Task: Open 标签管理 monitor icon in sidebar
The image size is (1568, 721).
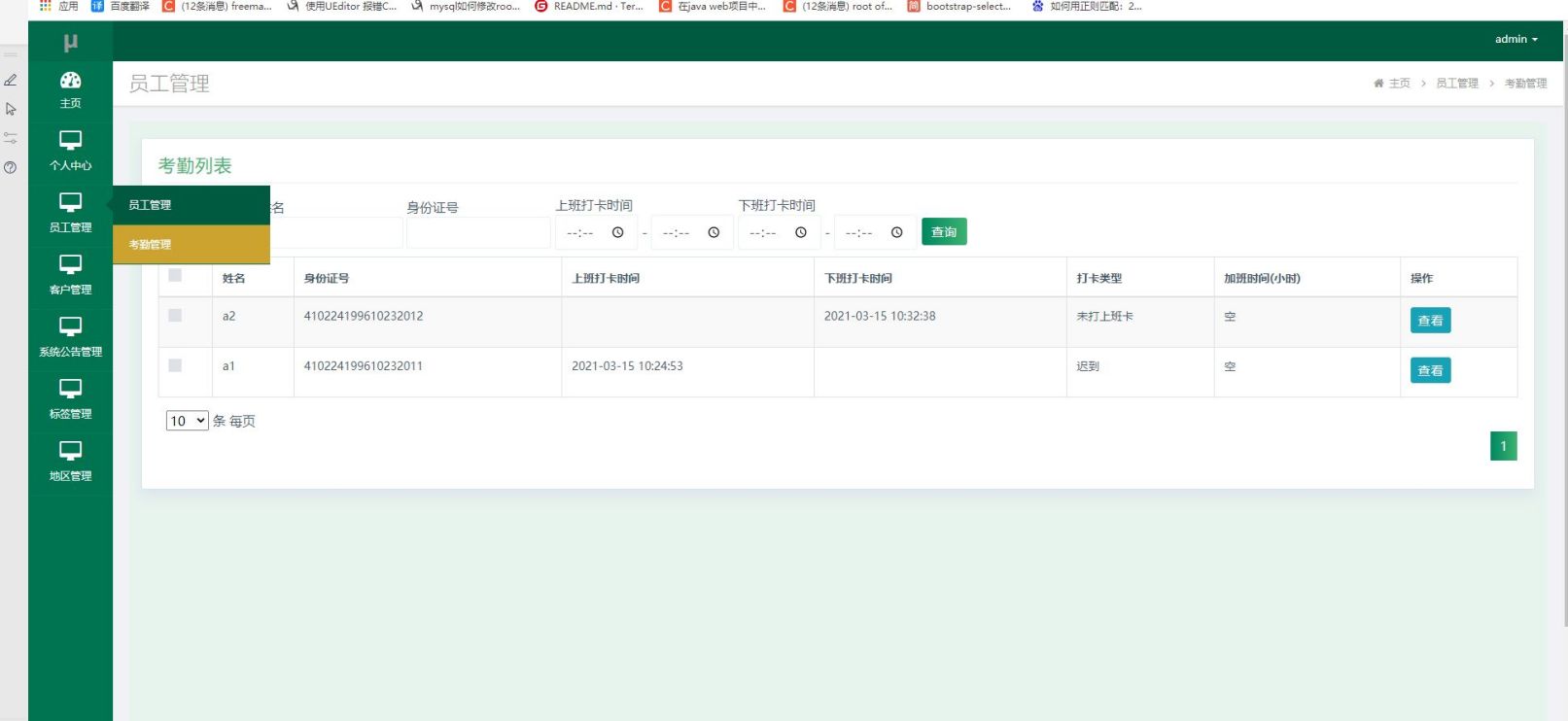Action: pos(70,389)
